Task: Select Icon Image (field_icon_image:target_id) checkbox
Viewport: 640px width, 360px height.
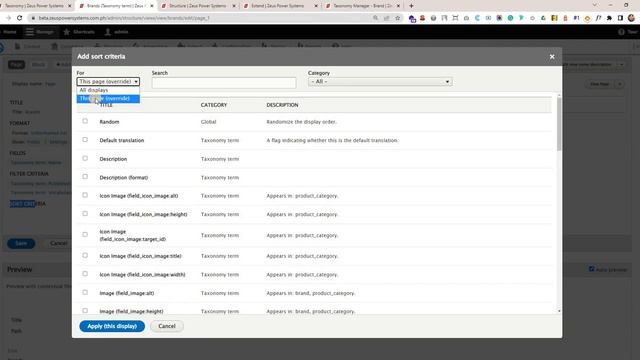Action: [85, 235]
